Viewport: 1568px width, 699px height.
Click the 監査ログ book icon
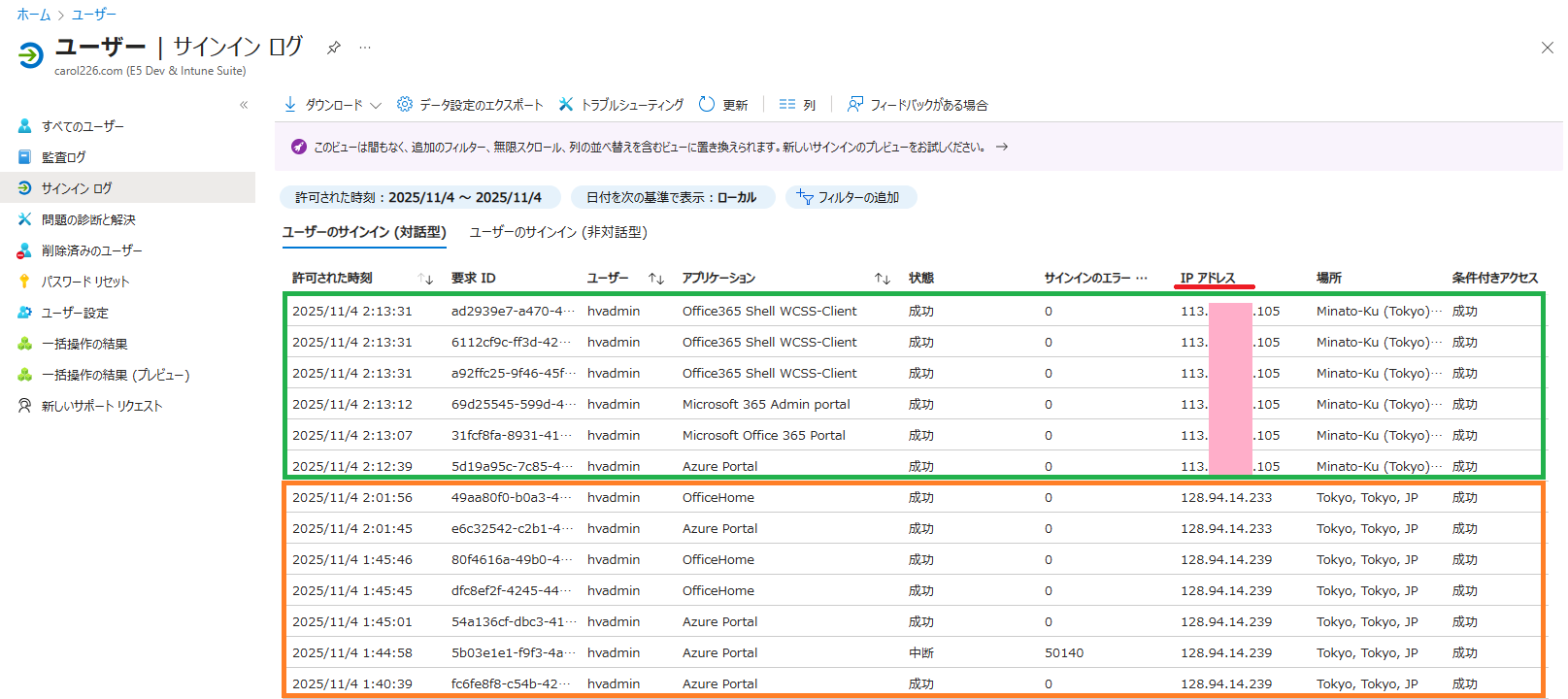pos(24,157)
